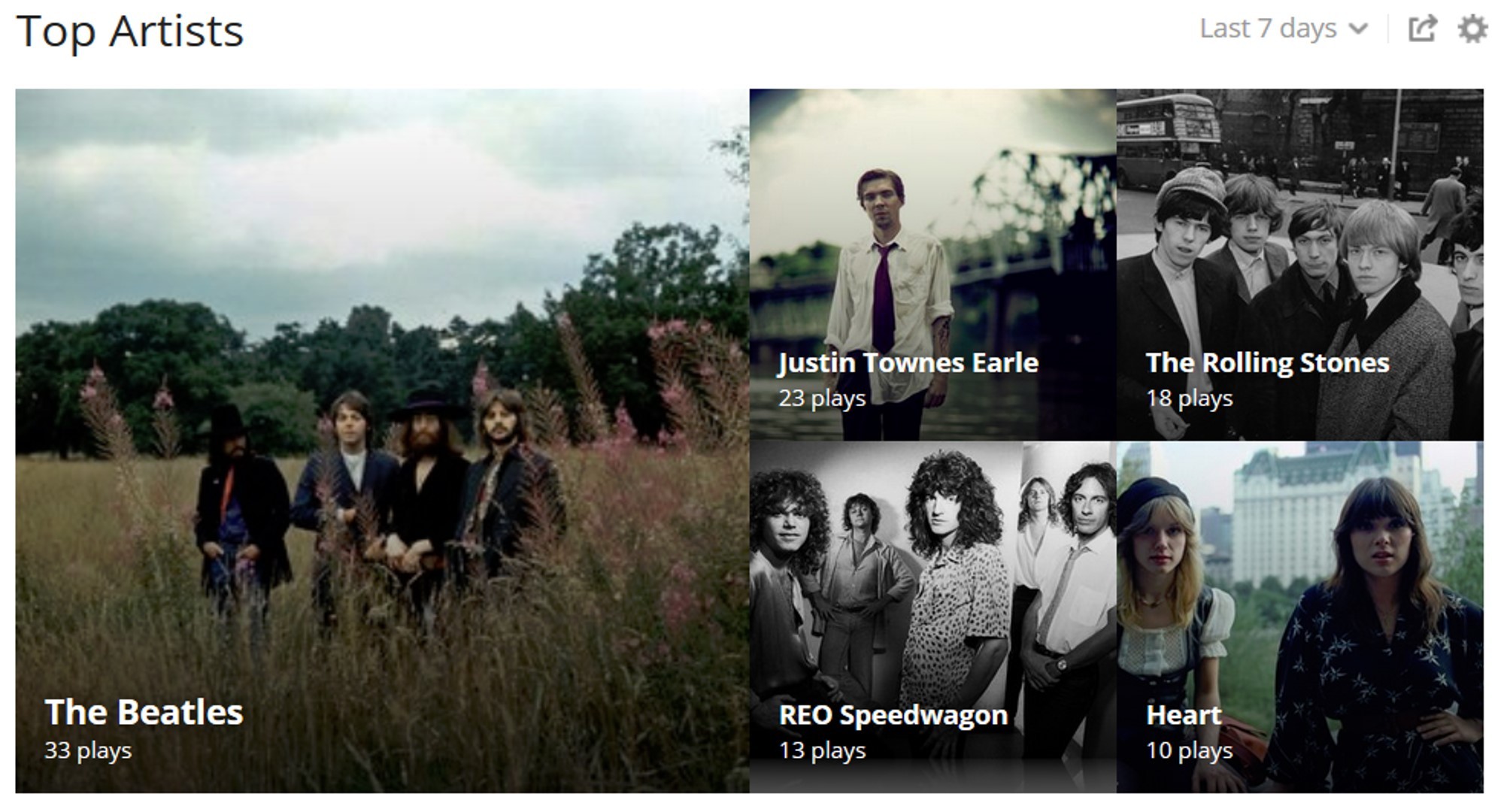Click the Heart name link
Viewport: 1510px width, 812px height.
point(1184,714)
